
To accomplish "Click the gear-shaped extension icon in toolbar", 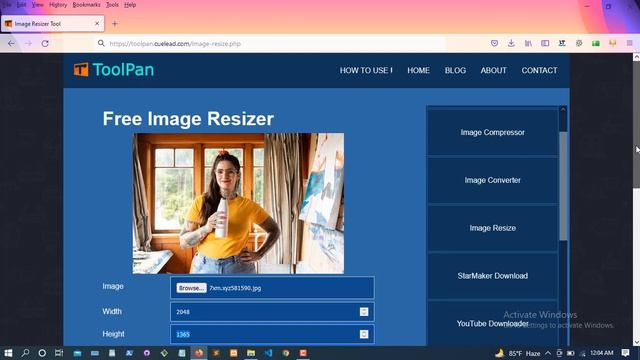I will pyautogui.click(x=579, y=43).
